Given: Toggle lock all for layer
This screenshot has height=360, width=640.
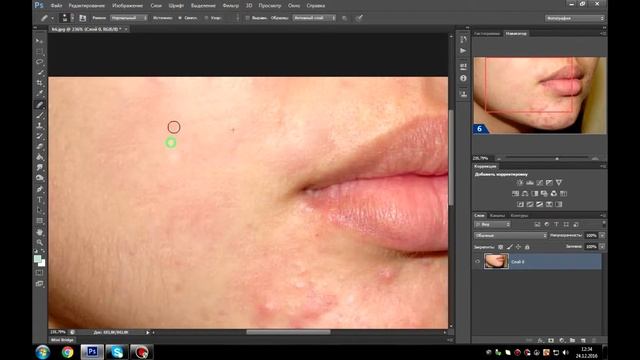Looking at the screenshot, I should pyautogui.click(x=527, y=247).
